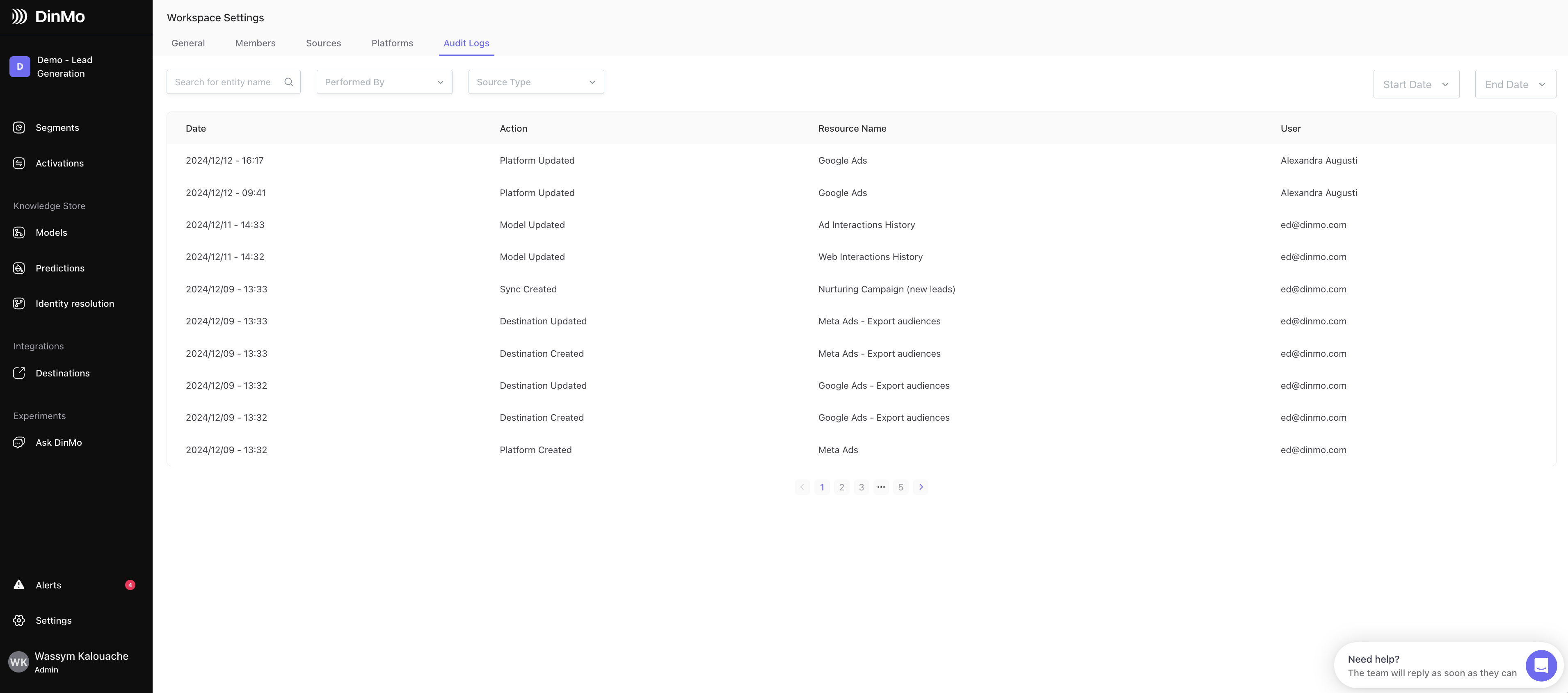The image size is (1568, 693).
Task: Expand the Start Date picker
Action: [x=1416, y=84]
